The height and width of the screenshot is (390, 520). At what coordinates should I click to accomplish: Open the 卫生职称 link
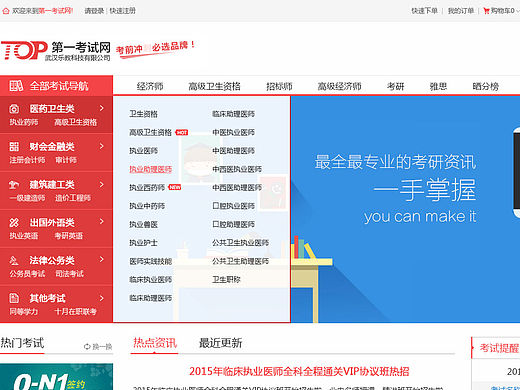[226, 280]
